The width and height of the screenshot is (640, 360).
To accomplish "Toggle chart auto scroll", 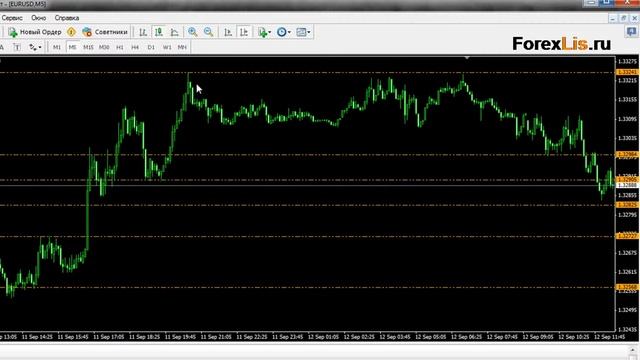I will point(228,32).
